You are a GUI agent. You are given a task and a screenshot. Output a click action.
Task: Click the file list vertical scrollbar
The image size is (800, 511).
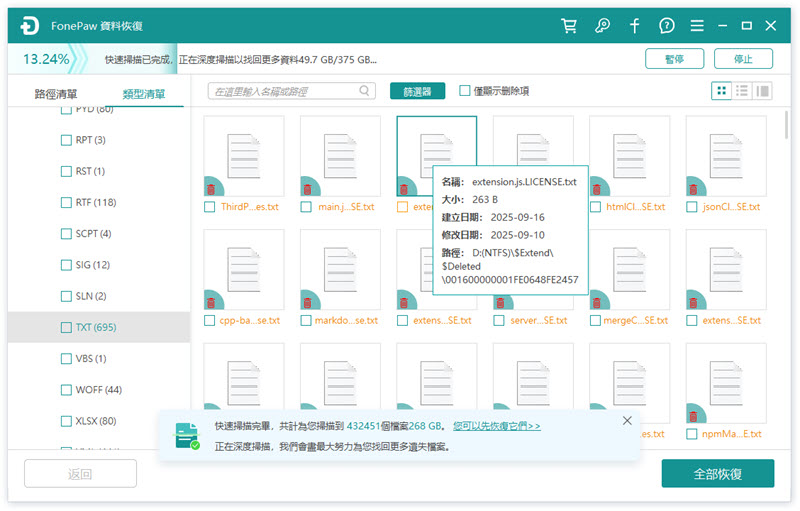click(x=786, y=125)
